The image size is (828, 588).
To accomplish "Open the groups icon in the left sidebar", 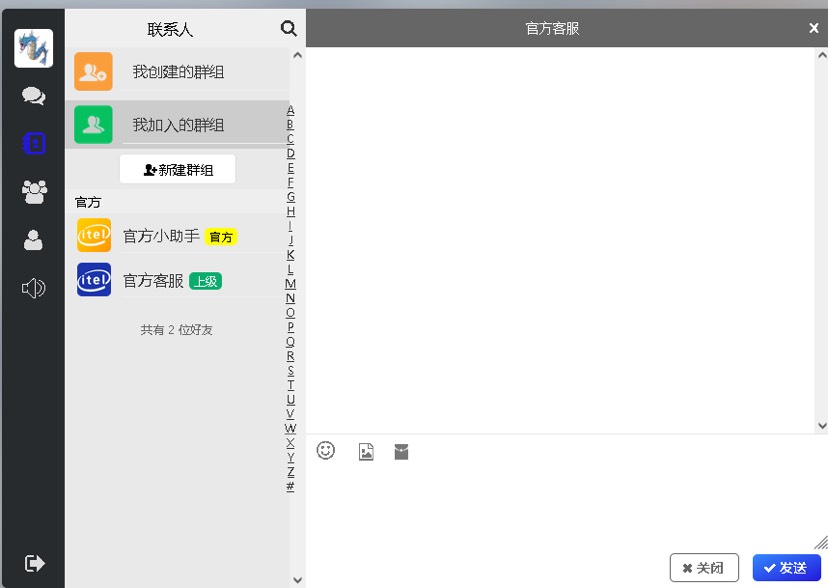I will (x=33, y=191).
